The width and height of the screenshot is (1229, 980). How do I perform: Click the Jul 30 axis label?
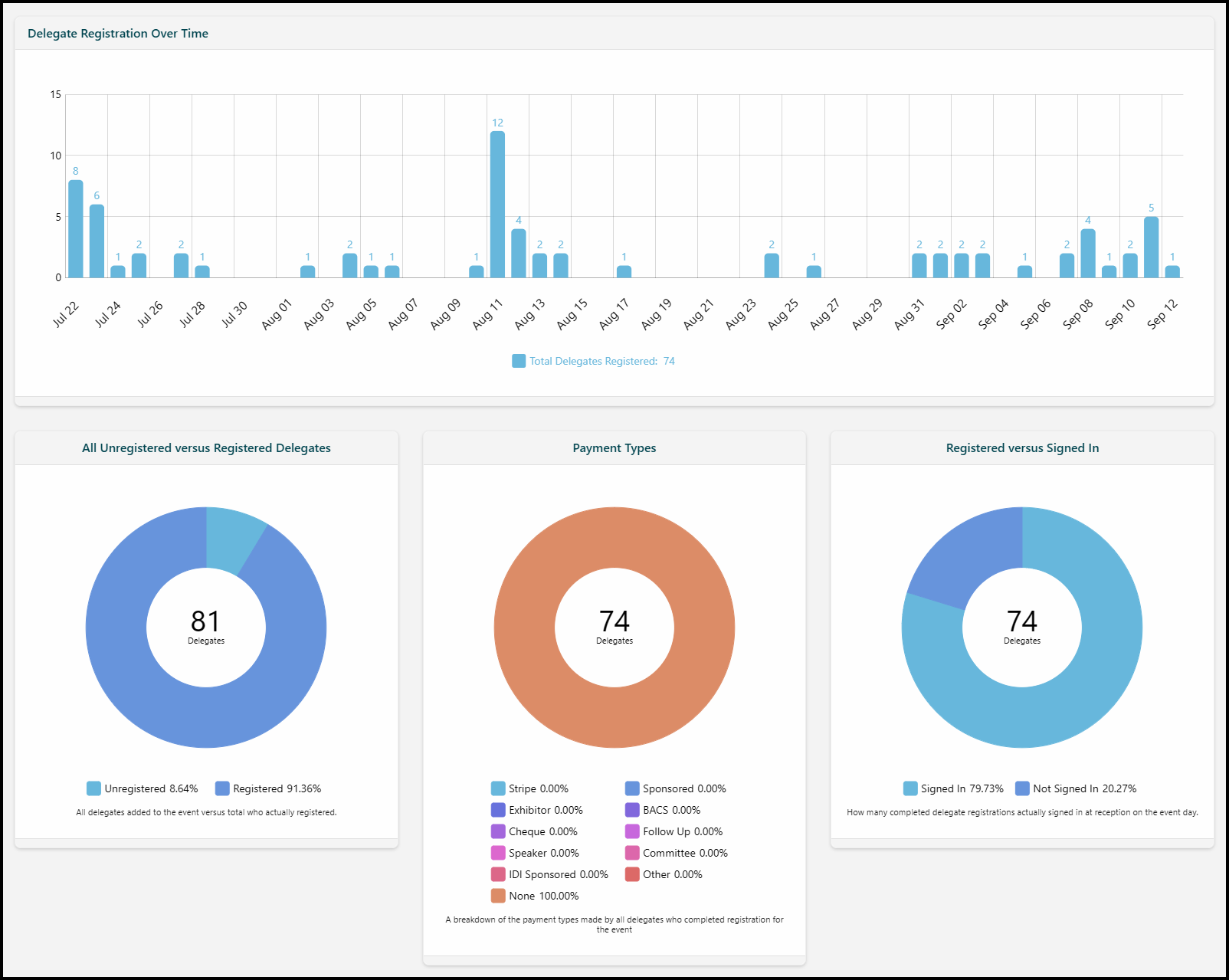(x=234, y=314)
